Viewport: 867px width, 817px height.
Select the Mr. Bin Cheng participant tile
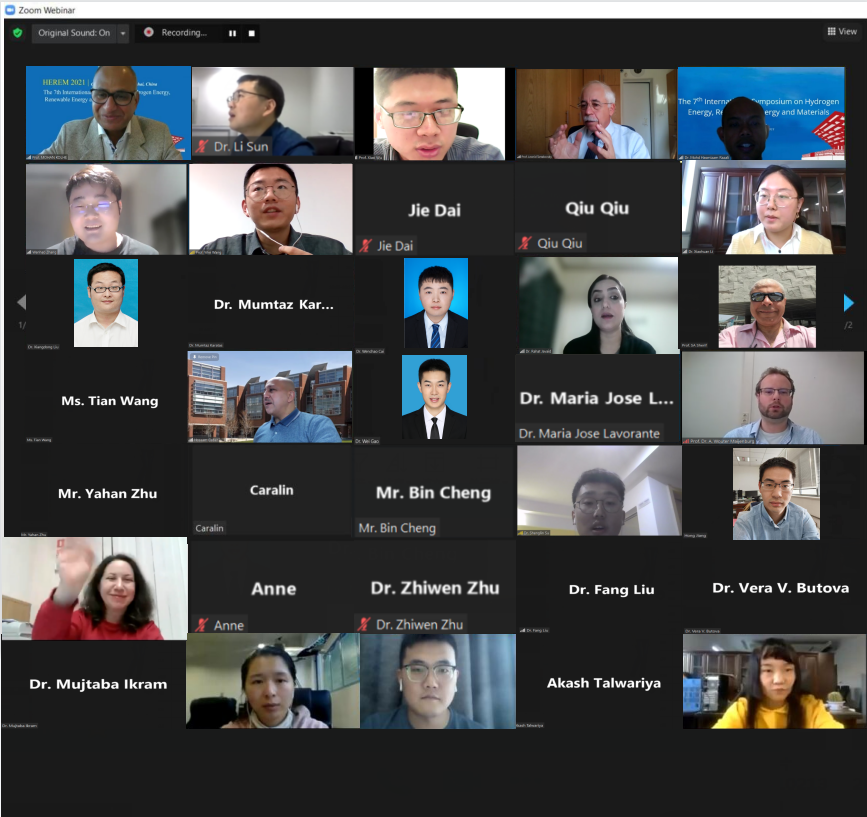click(x=435, y=492)
